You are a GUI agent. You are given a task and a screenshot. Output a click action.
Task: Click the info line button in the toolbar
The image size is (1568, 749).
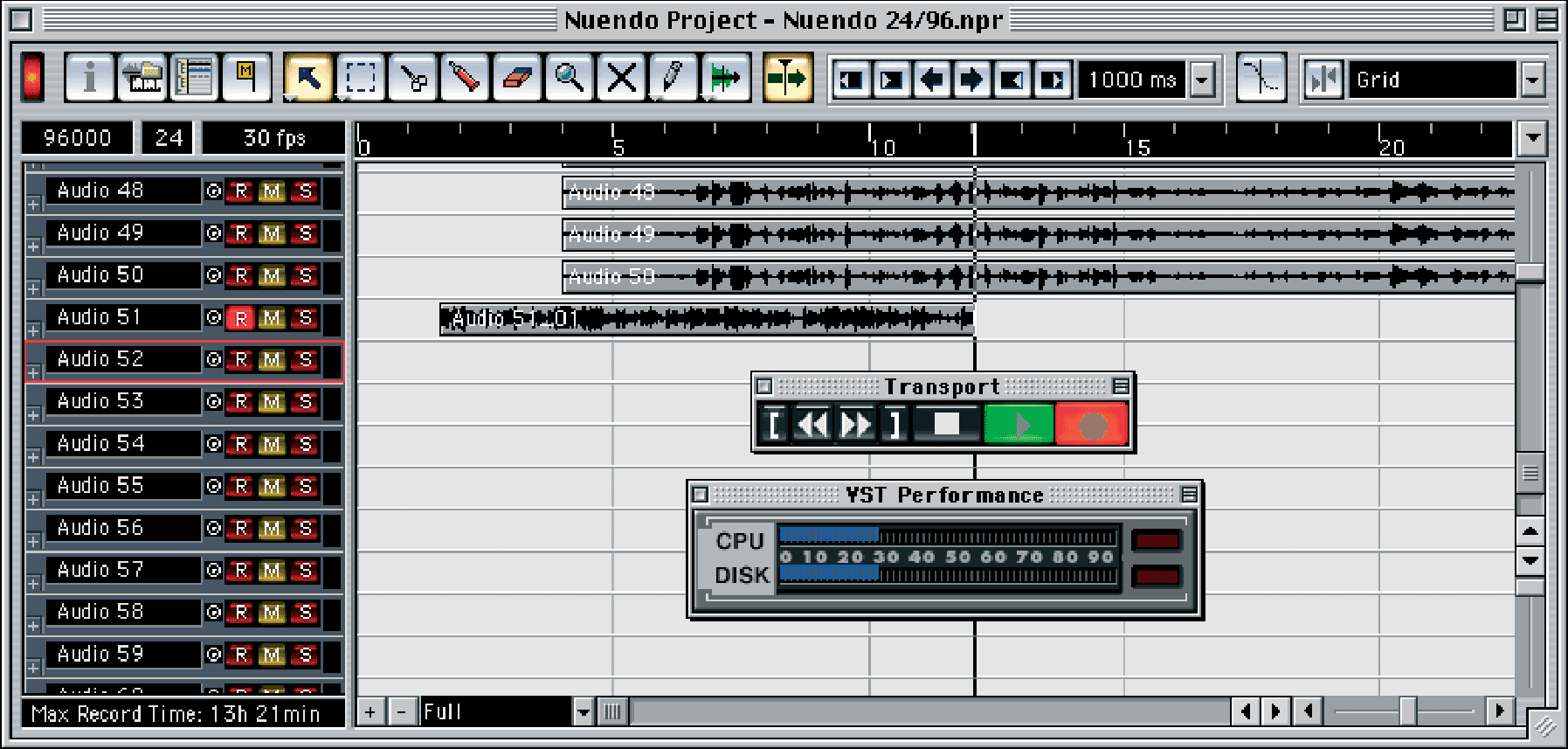pos(89,79)
